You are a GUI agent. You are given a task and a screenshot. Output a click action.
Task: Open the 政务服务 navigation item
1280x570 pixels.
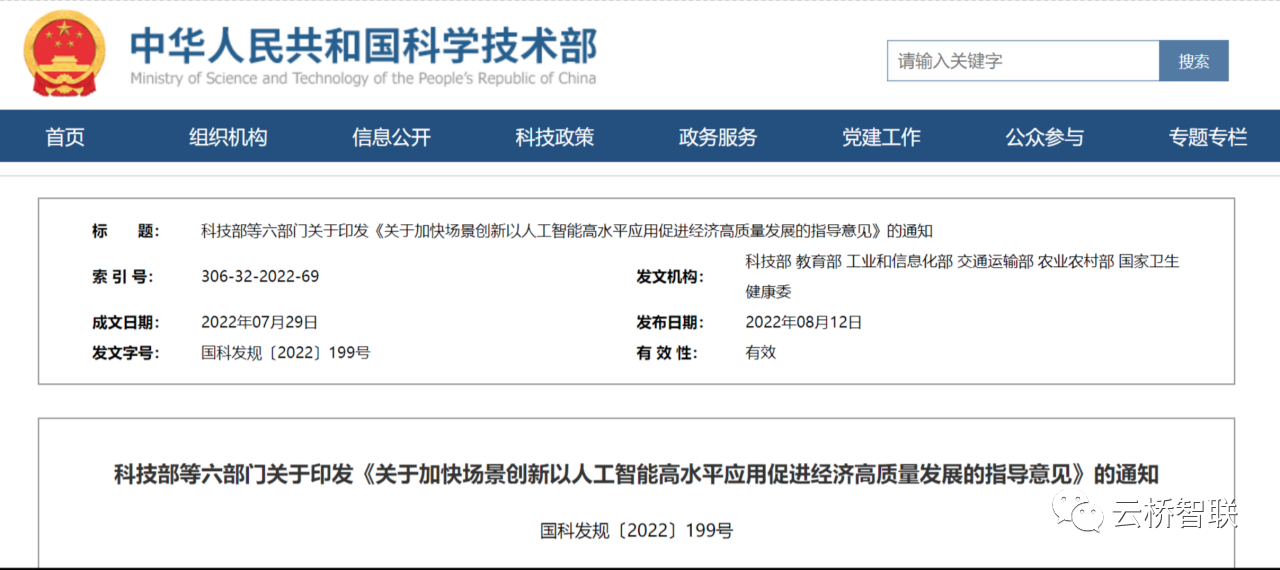click(718, 137)
